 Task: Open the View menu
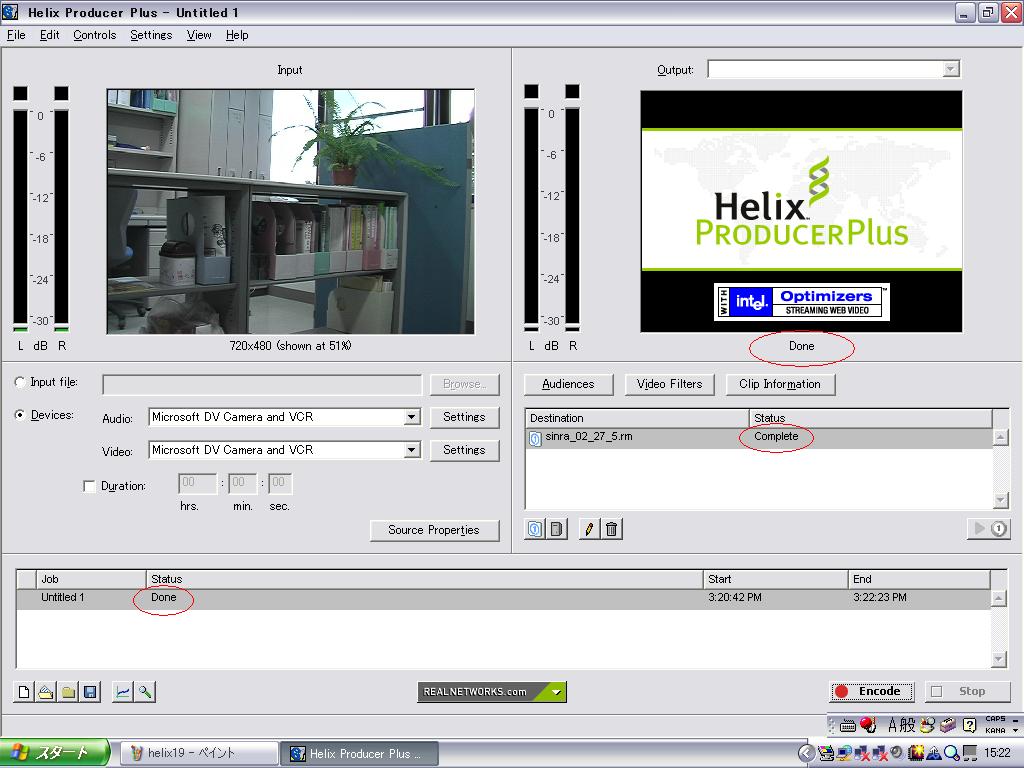tap(199, 35)
